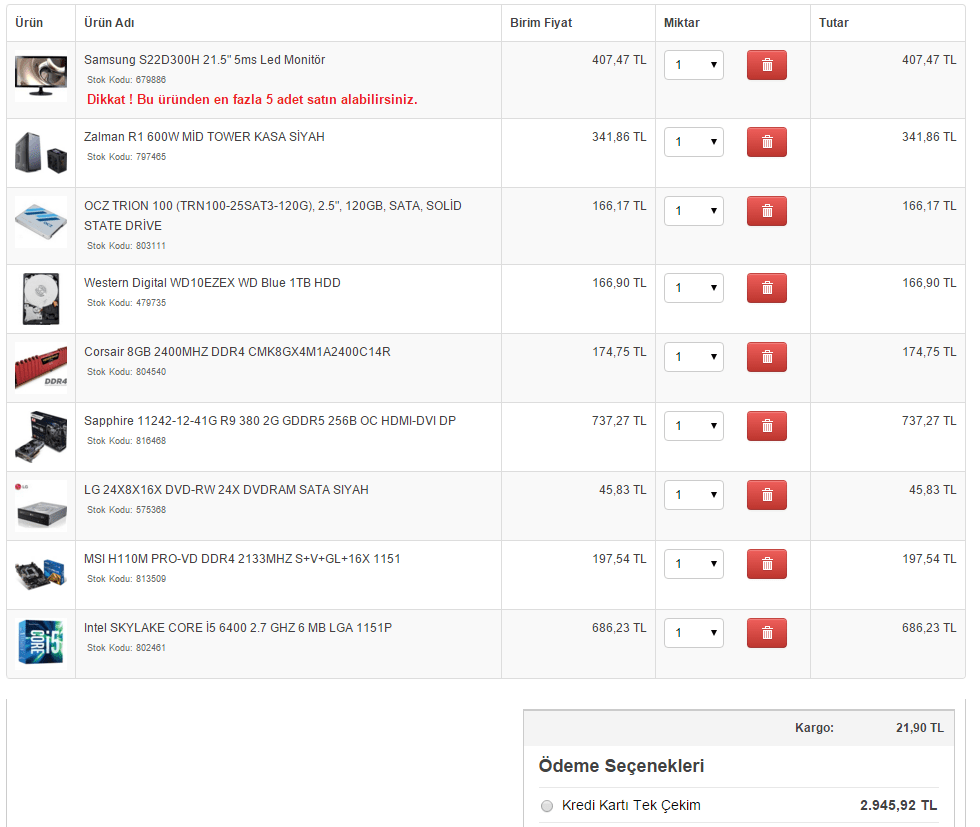Image resolution: width=980 pixels, height=827 pixels.
Task: Remove MSI H110M PRO-VD motherboard
Action: point(767,564)
